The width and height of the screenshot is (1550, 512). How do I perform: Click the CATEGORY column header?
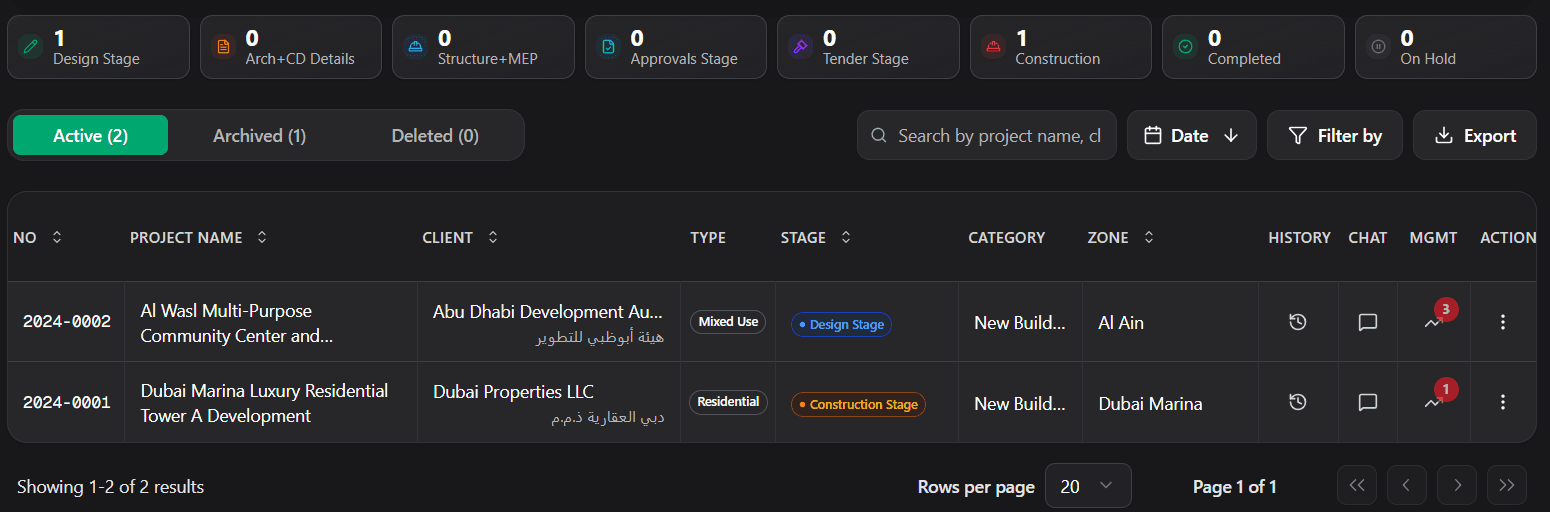click(1006, 237)
